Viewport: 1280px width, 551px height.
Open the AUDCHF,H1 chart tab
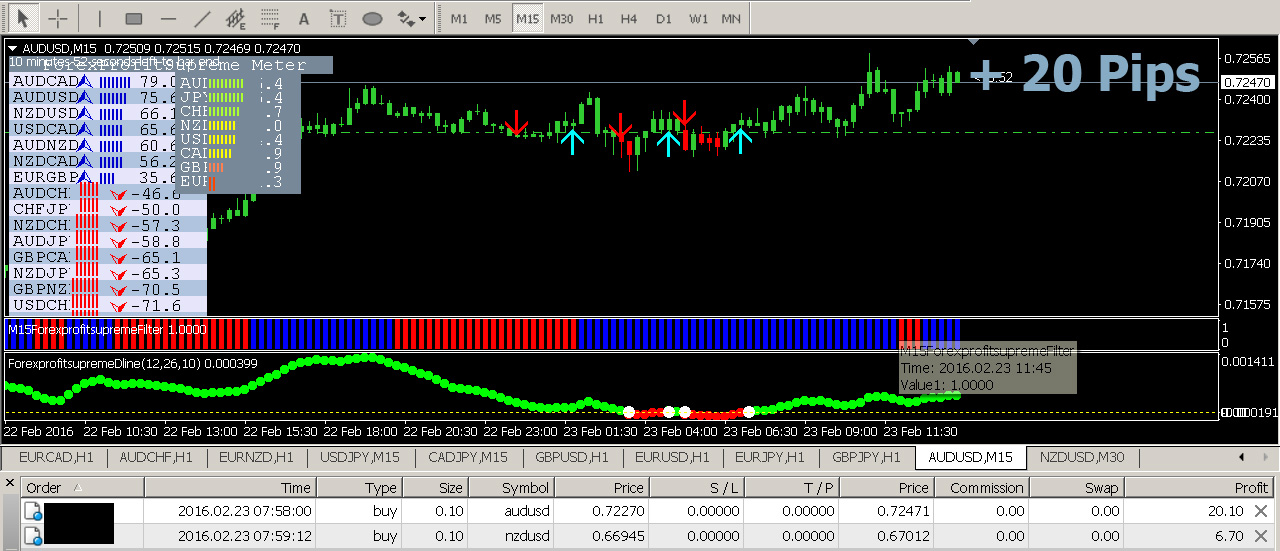point(156,458)
